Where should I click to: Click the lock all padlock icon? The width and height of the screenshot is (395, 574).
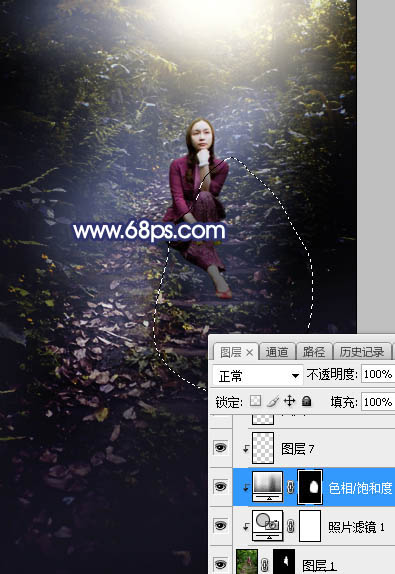[306, 401]
